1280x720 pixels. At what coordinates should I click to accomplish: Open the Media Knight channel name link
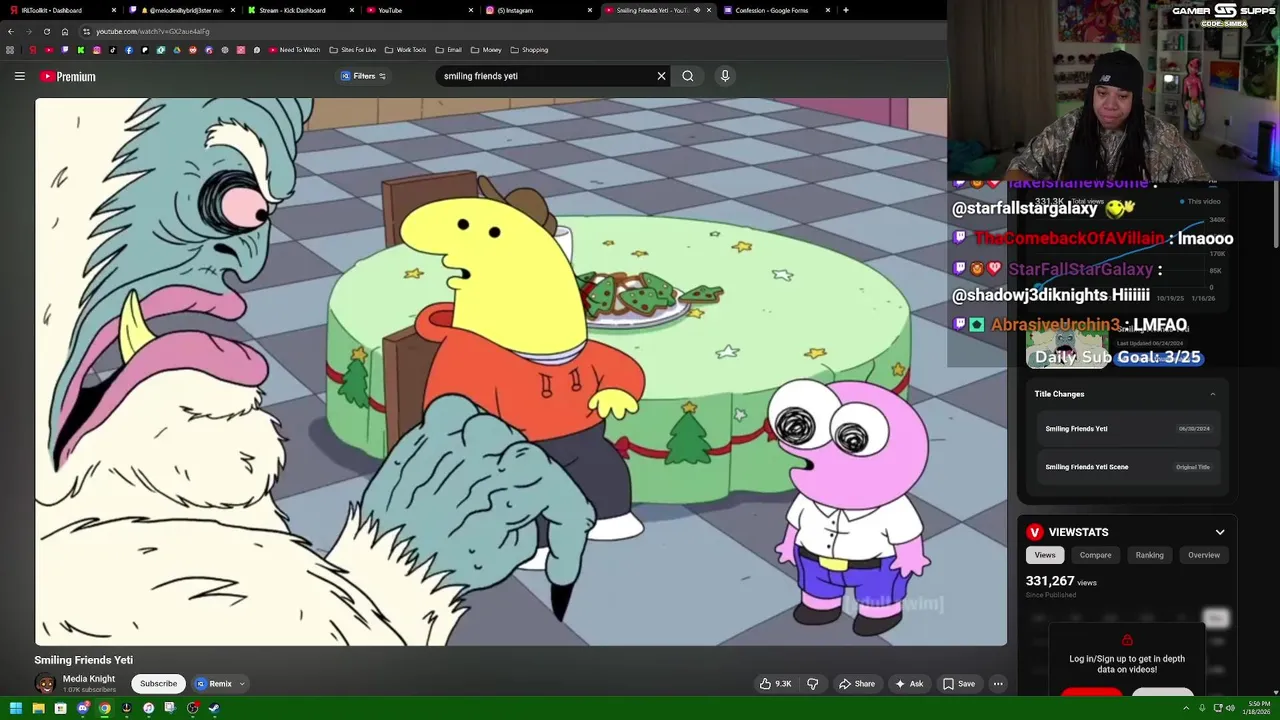(x=89, y=679)
